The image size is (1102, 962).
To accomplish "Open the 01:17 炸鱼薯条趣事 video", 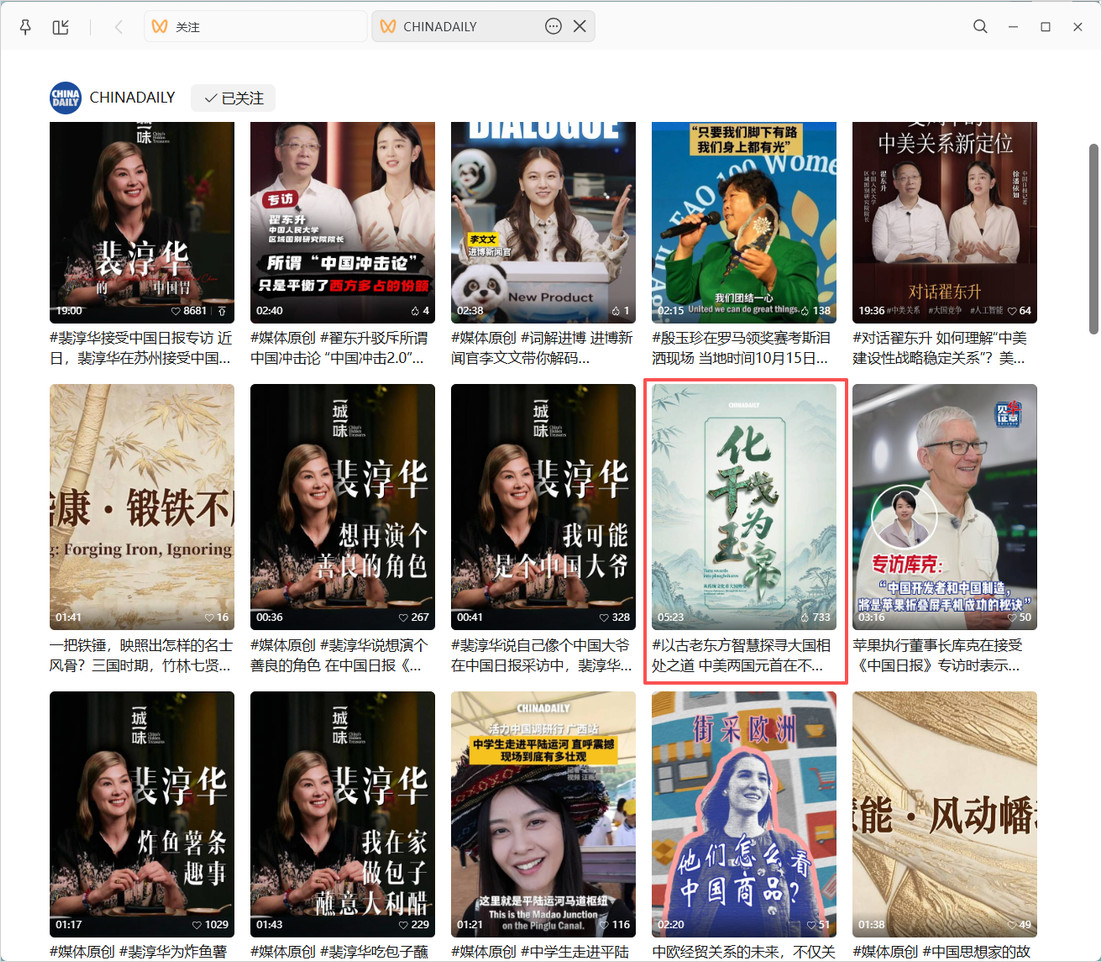I will pyautogui.click(x=142, y=814).
